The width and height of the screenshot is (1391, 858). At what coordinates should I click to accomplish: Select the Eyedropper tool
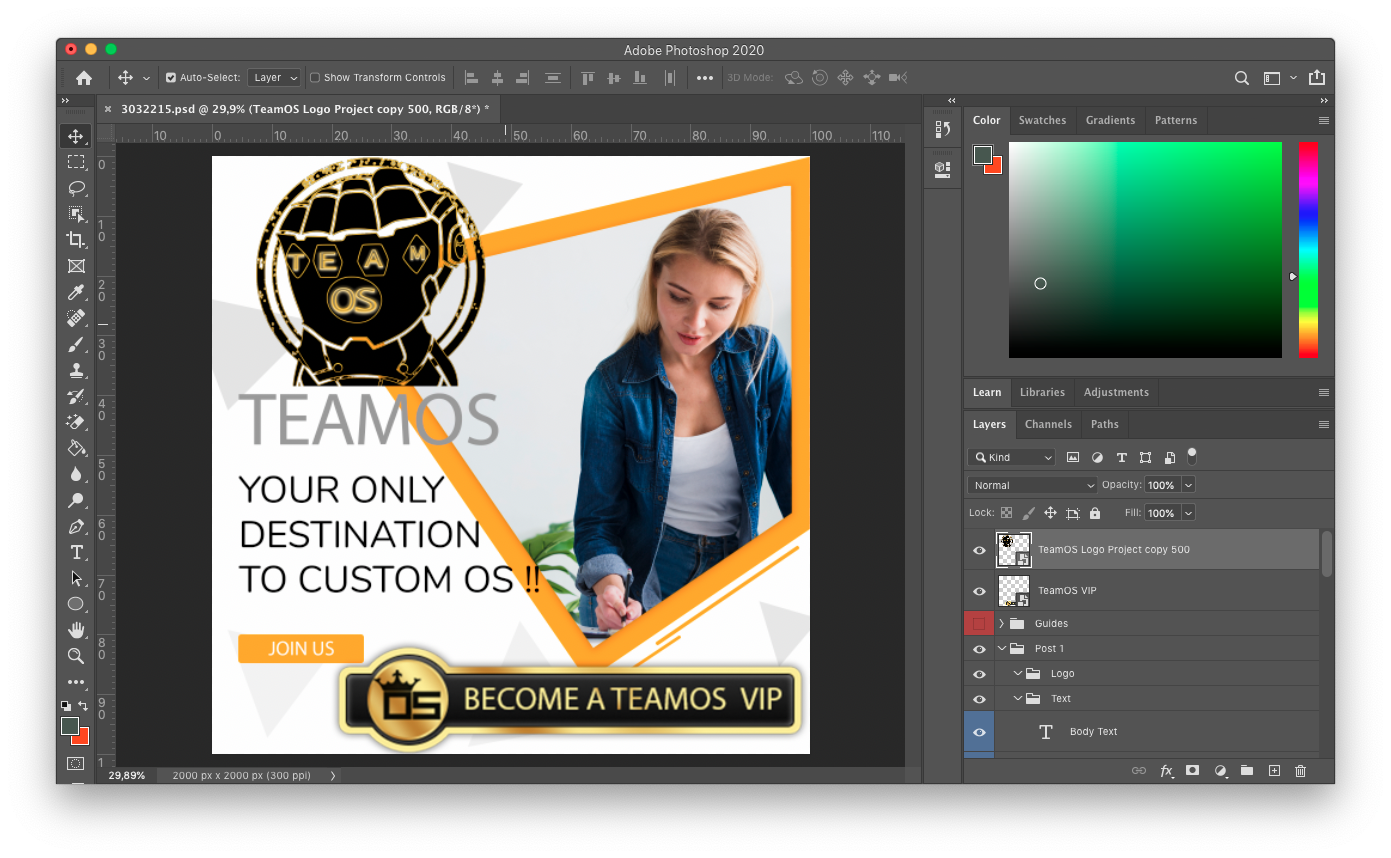[x=76, y=292]
